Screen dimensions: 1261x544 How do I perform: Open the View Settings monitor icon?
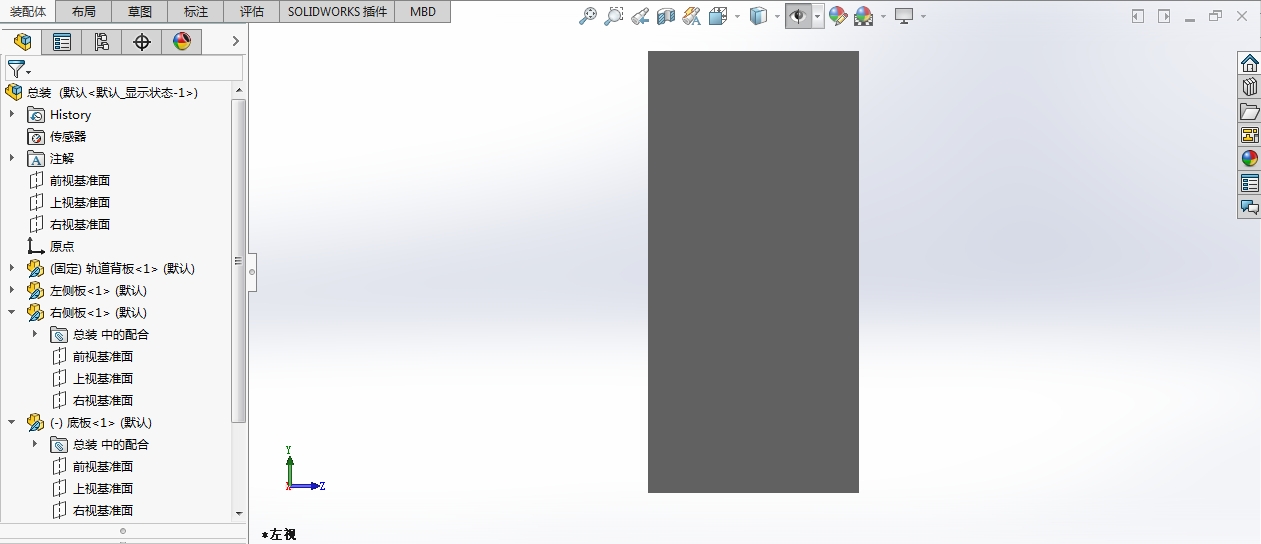(904, 16)
